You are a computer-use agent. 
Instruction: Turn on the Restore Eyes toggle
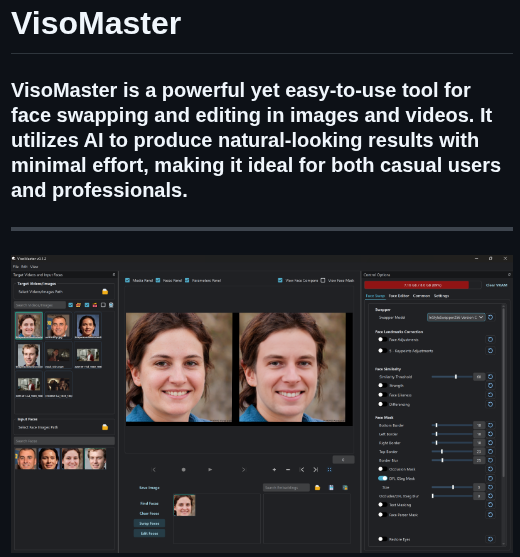click(x=382, y=539)
